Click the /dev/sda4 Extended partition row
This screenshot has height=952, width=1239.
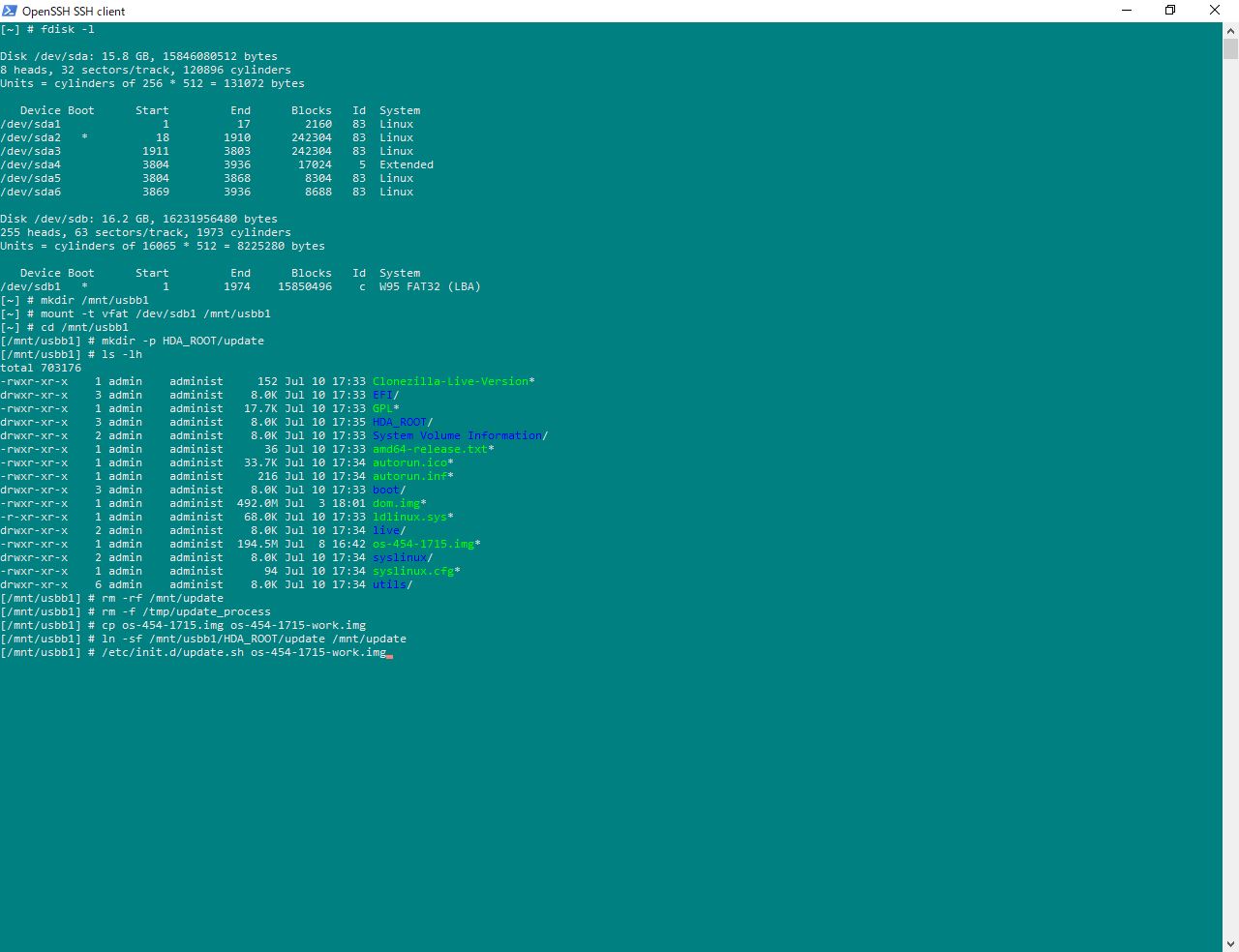click(x=217, y=164)
